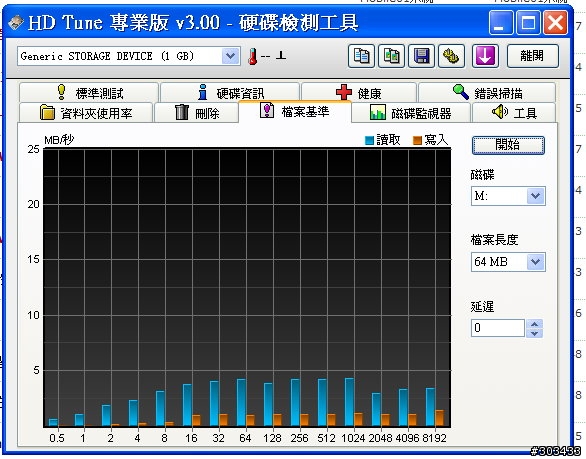Viewport: 586px width, 459px height.
Task: Open the Generic STORAGE DEVICE drive dropdown
Action: (x=230, y=56)
